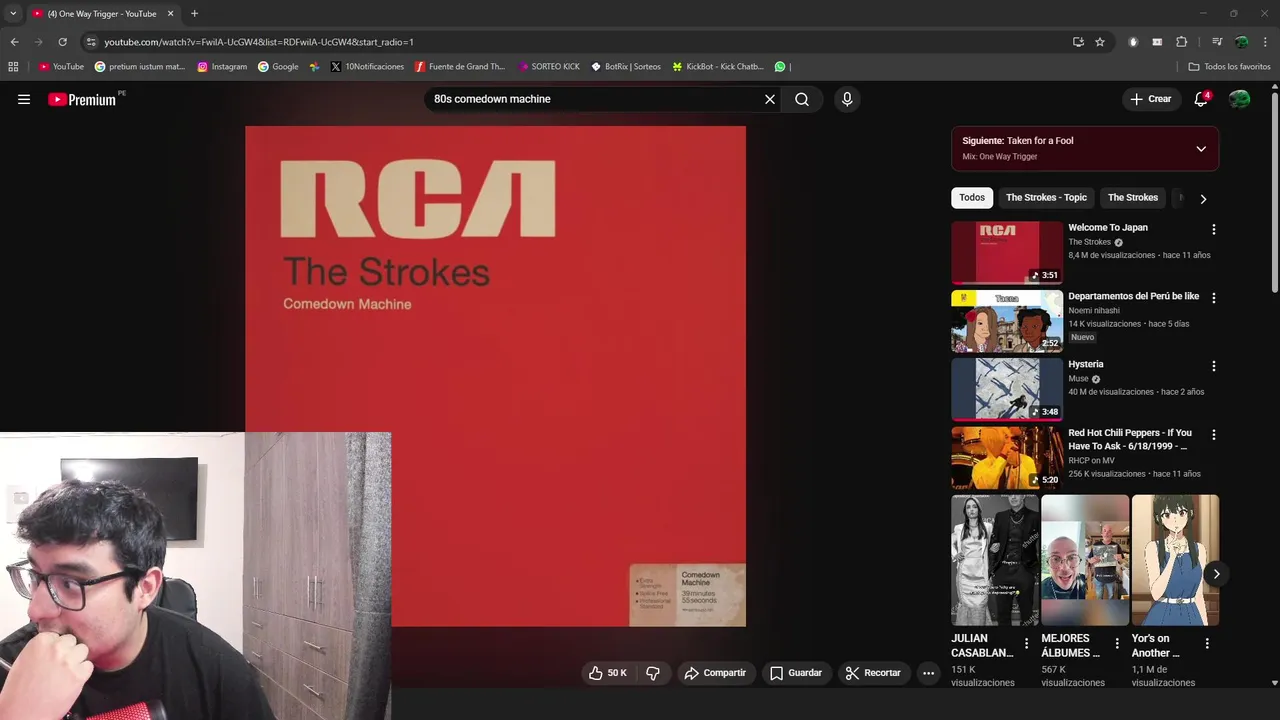Open the tab search dropdown
The image size is (1280, 720).
click(x=13, y=14)
